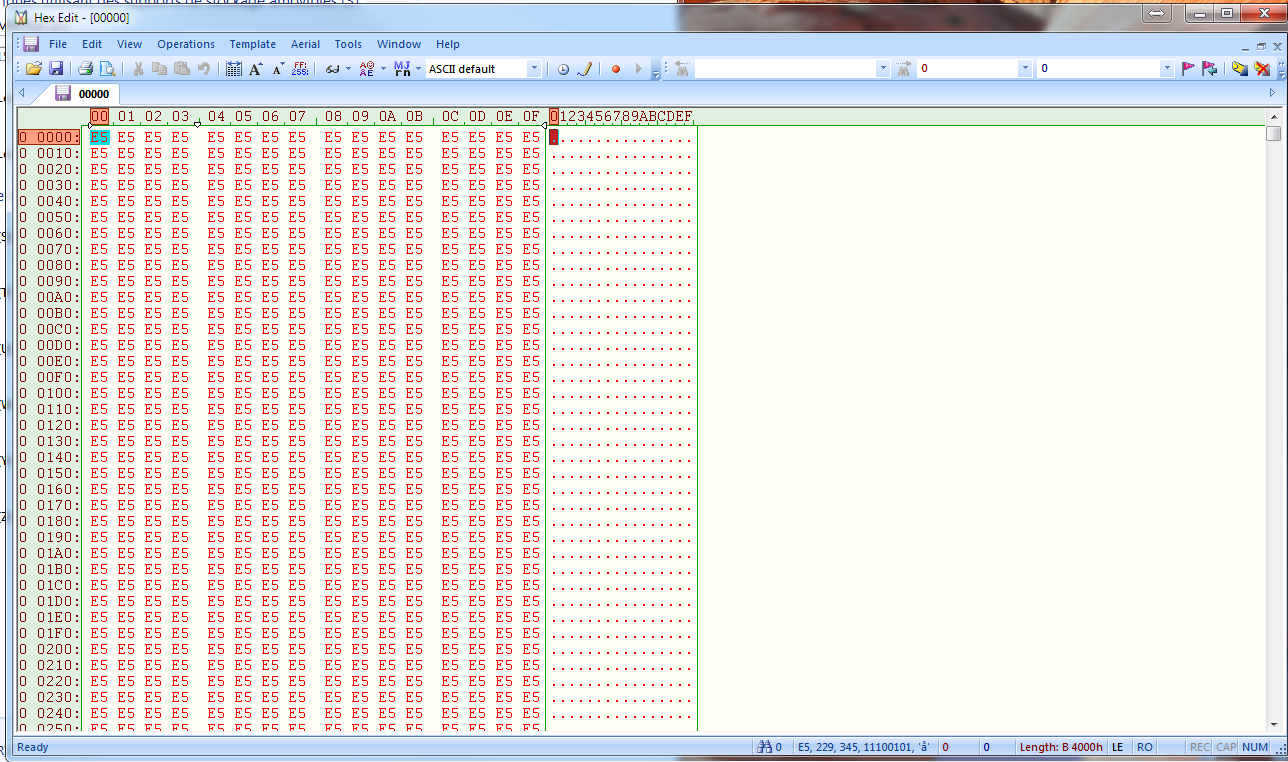Open the calculator icon in the toolbar
The image size is (1288, 762).
(x=234, y=69)
